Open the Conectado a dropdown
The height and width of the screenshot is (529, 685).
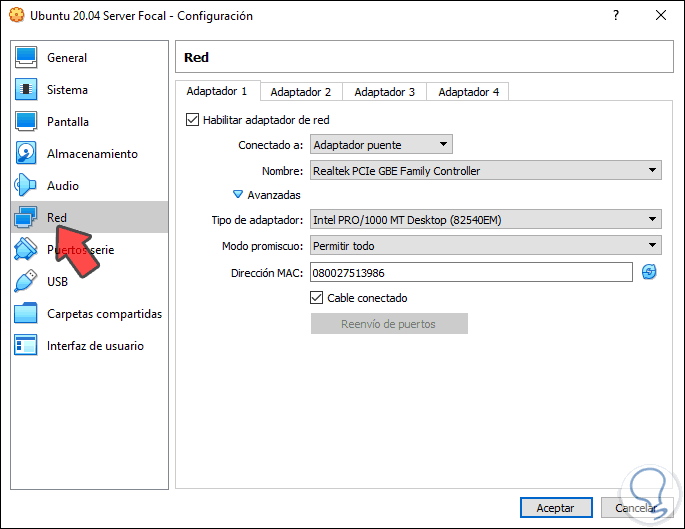(x=381, y=145)
